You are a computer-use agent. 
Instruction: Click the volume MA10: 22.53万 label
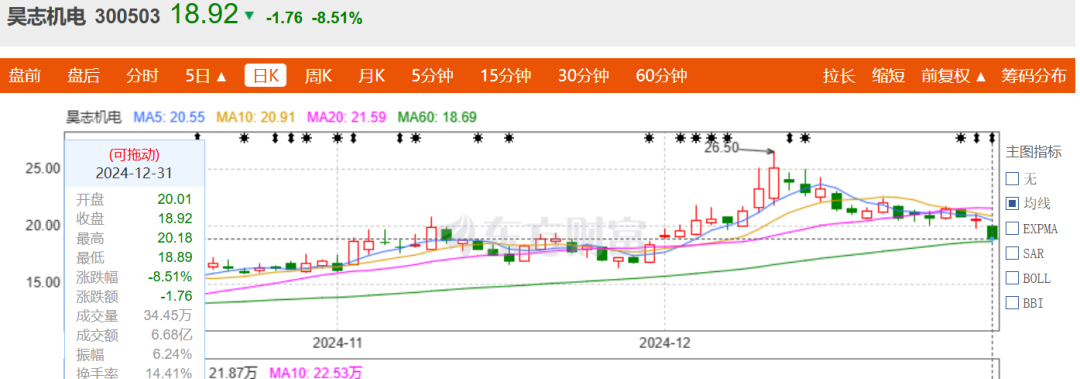point(315,373)
